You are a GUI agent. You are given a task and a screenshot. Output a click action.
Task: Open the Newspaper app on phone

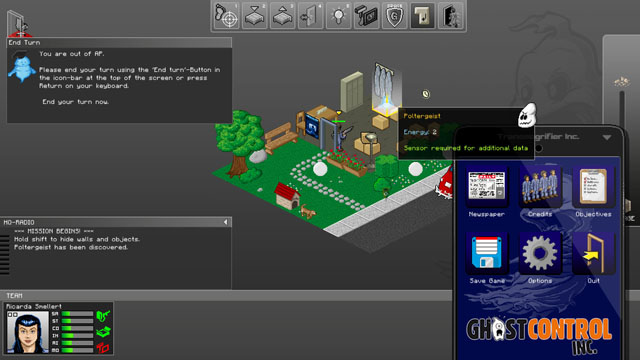point(487,186)
